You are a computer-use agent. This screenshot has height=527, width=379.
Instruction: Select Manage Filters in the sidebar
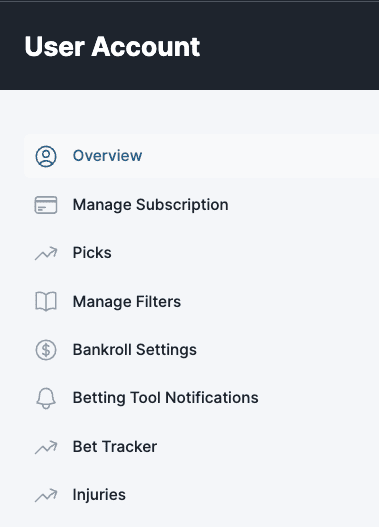[127, 301]
